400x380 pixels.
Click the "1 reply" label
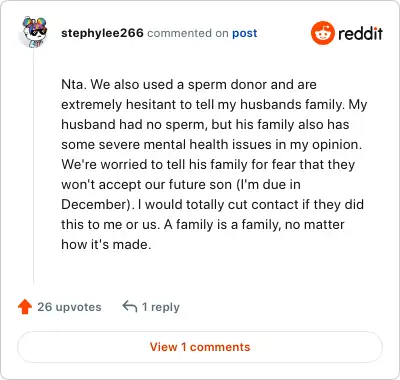click(161, 307)
